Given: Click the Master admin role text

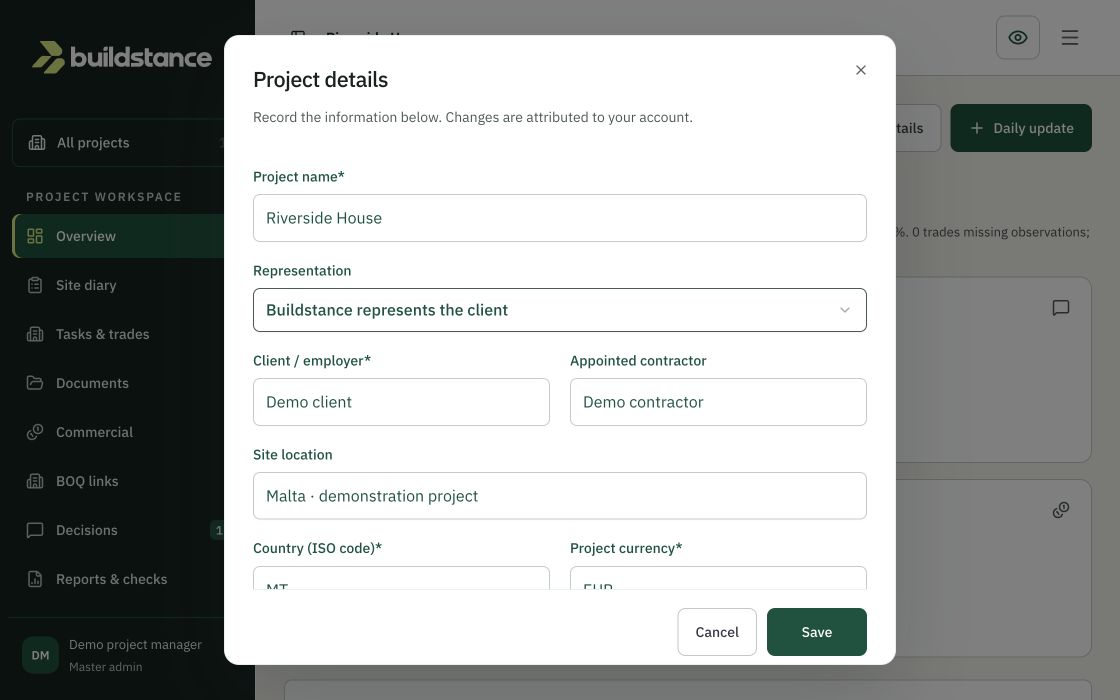Looking at the screenshot, I should coord(106,667).
